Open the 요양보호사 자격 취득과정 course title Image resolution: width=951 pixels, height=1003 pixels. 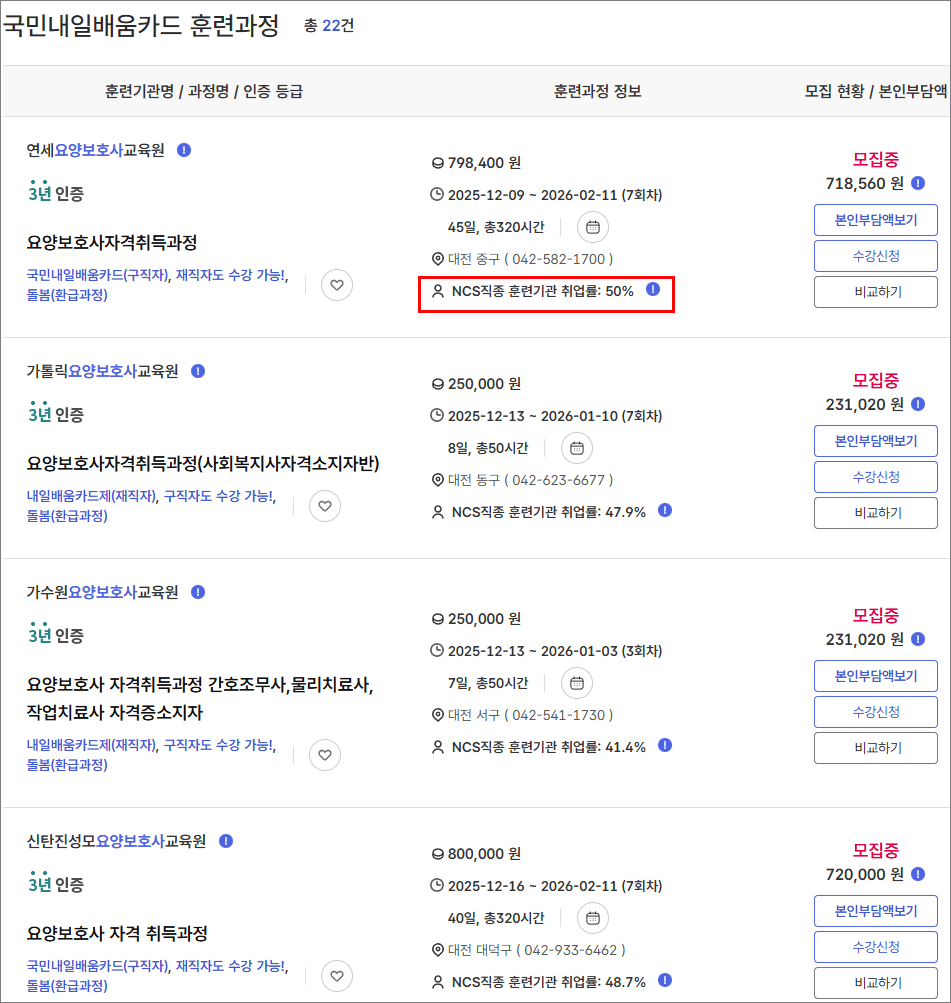117,934
